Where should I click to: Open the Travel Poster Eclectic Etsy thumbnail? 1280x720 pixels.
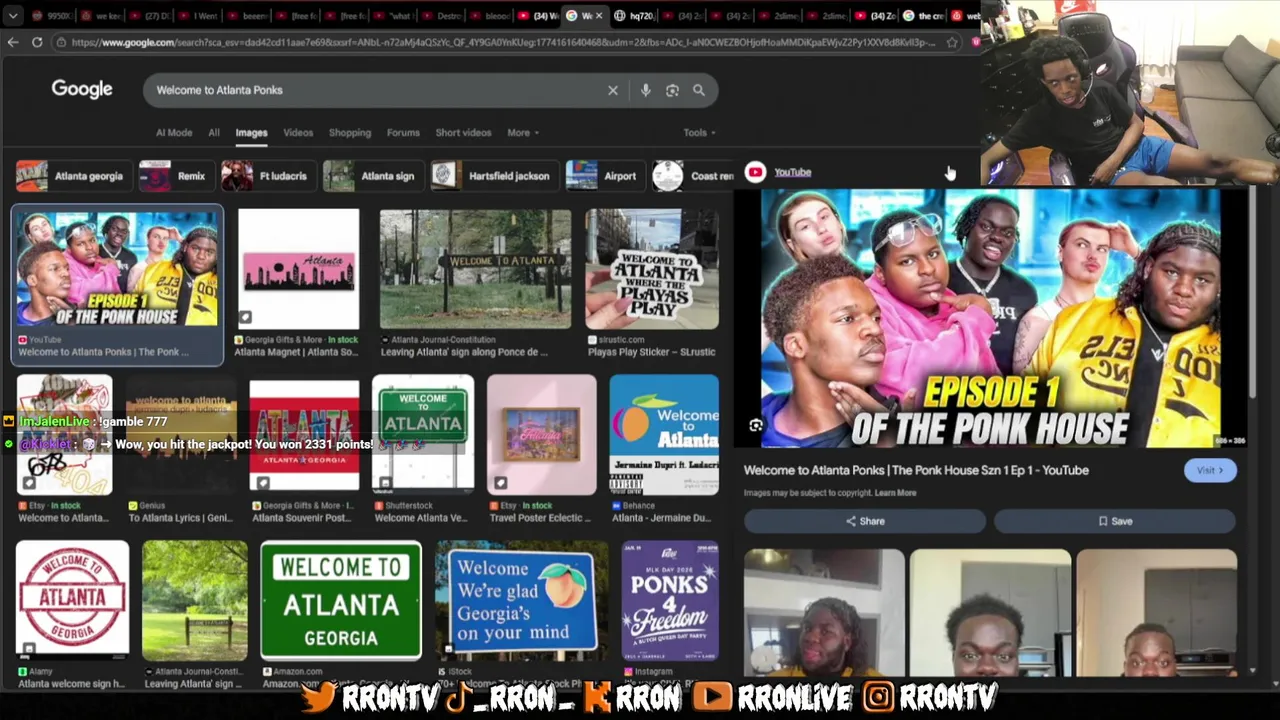click(541, 435)
